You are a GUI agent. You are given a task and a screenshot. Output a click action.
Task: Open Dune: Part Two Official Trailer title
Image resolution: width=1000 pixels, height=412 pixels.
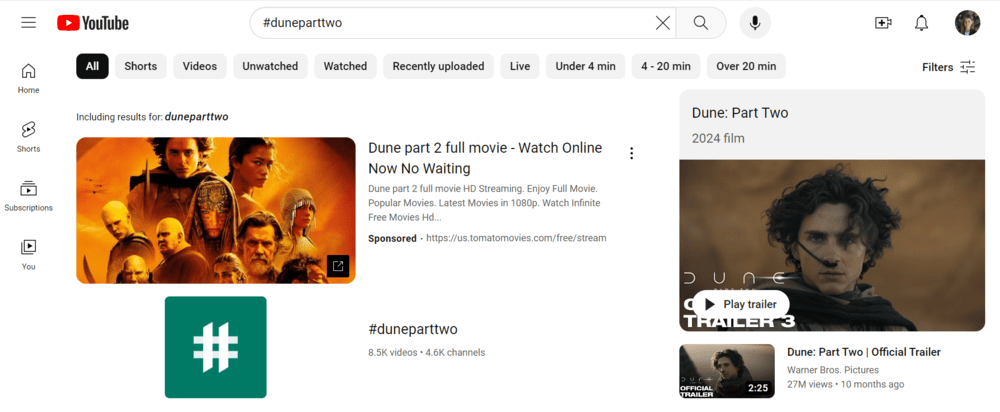click(864, 352)
